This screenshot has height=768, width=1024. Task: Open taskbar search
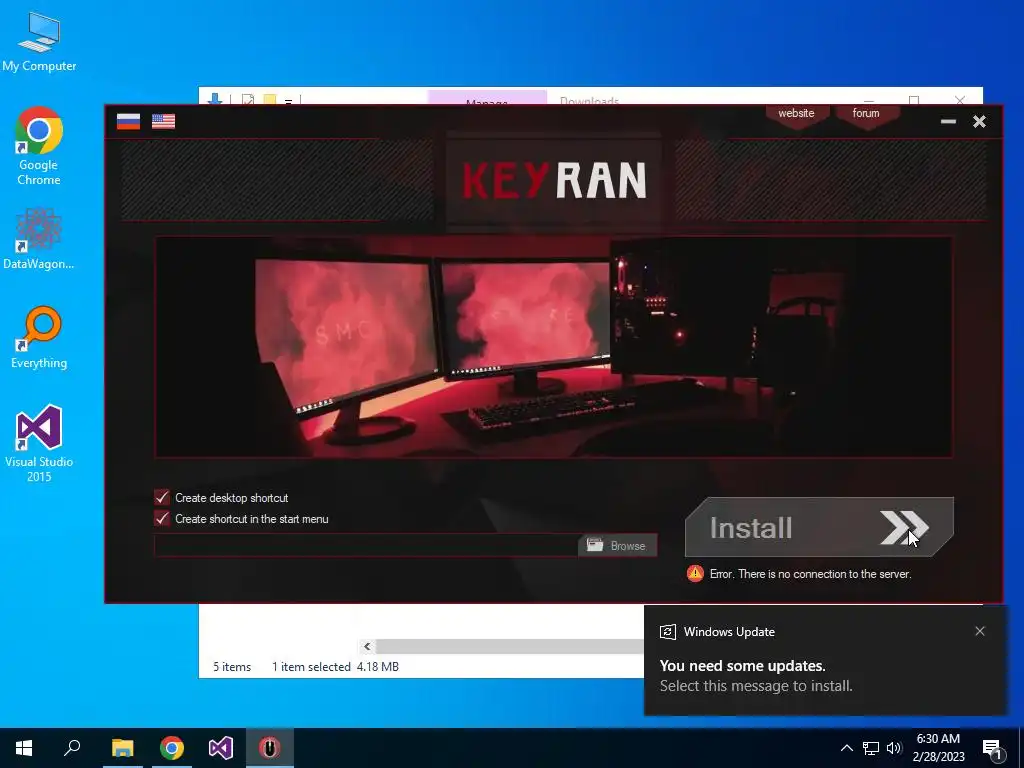(x=72, y=748)
